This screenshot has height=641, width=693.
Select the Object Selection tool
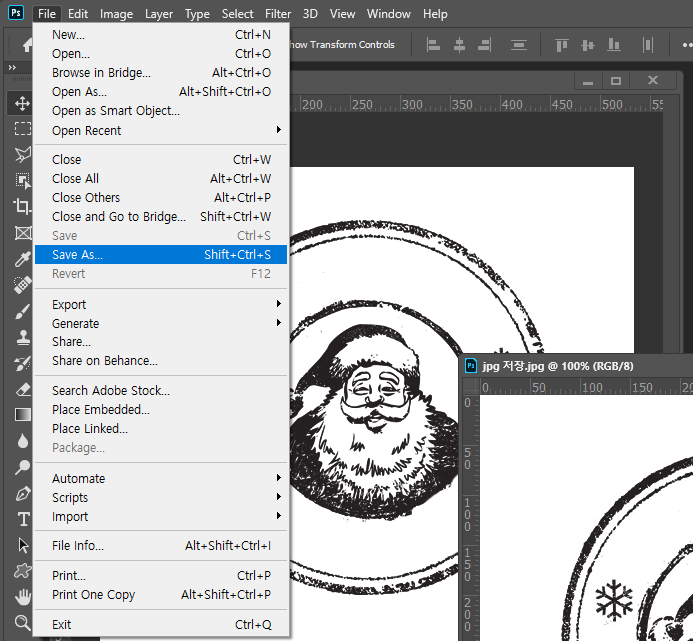pos(22,180)
